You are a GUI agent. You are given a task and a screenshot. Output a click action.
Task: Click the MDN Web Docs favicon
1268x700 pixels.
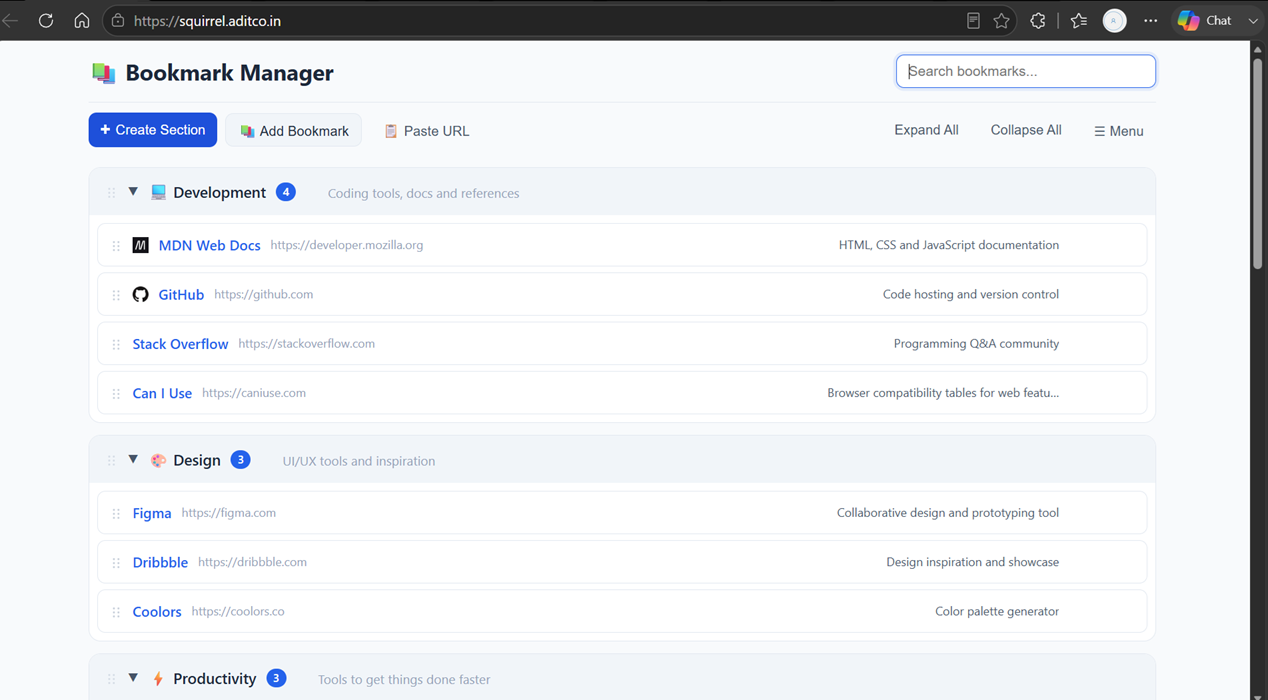141,245
